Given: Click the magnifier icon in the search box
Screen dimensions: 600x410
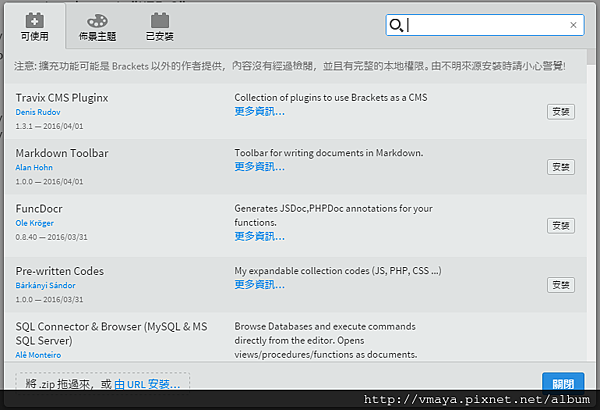Looking at the screenshot, I should [x=396, y=25].
